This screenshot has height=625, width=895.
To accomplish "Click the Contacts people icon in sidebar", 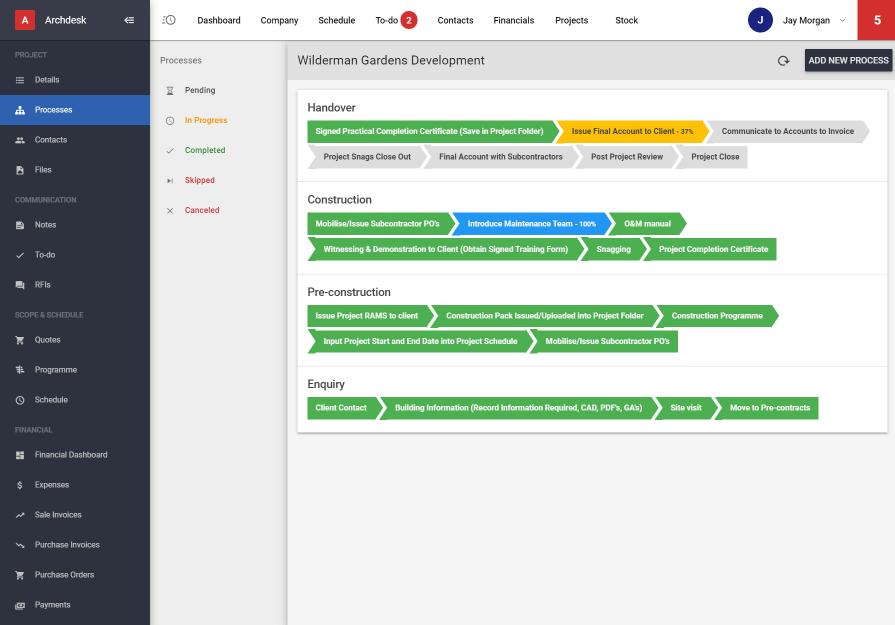I will pyautogui.click(x=20, y=140).
